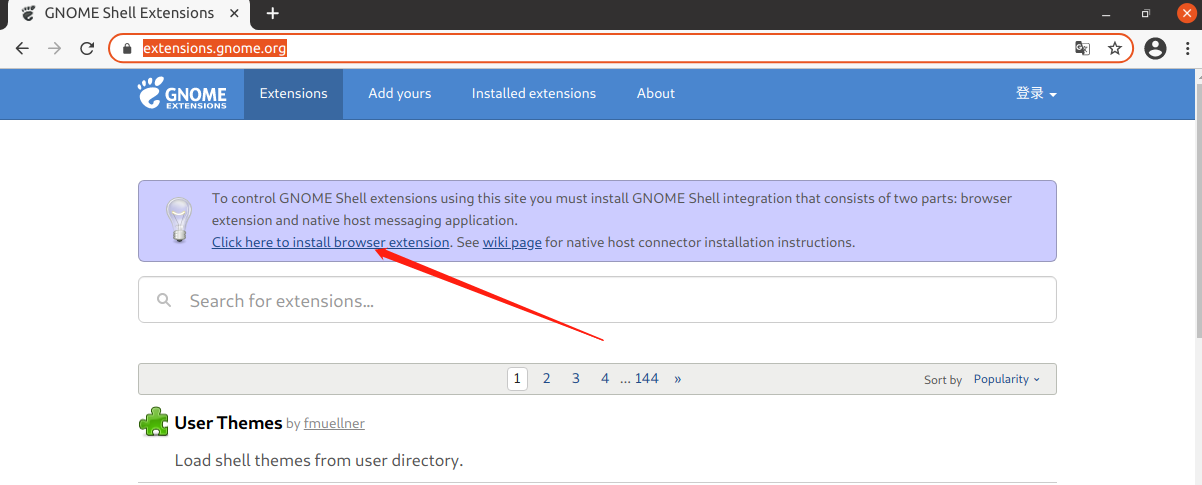The image size is (1202, 485).
Task: Select the GNOME Shell Extensions browser tab
Action: pyautogui.click(x=130, y=13)
